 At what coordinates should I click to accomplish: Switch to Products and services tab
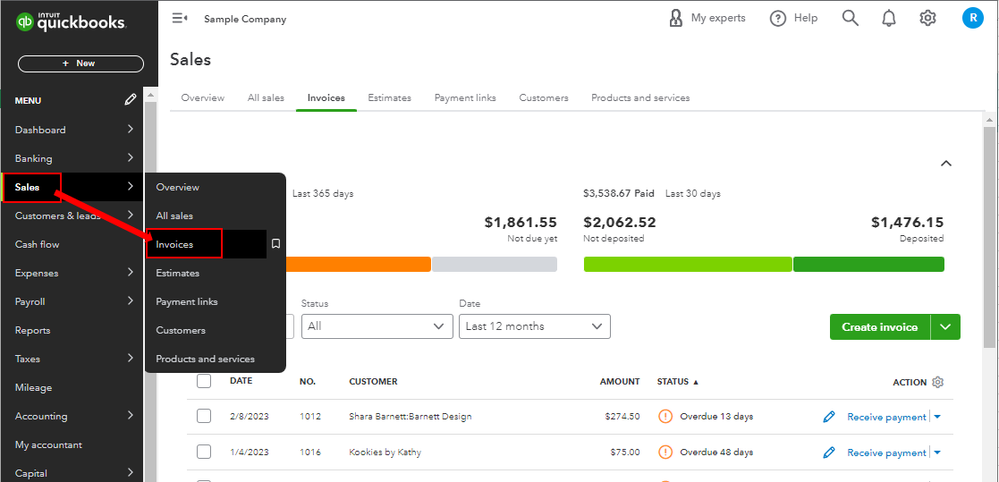640,98
